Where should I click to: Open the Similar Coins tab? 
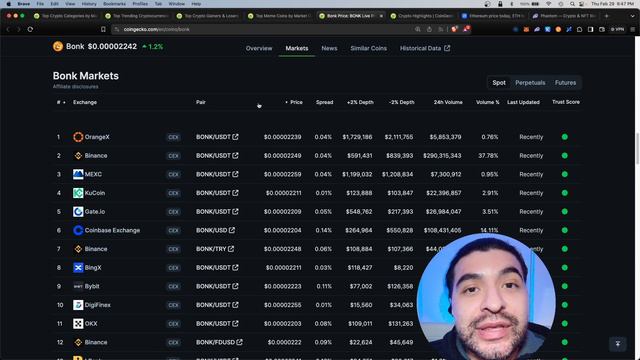(x=368, y=48)
